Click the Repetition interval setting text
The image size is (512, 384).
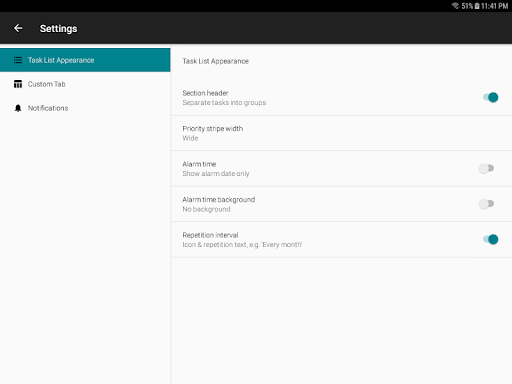coord(210,235)
